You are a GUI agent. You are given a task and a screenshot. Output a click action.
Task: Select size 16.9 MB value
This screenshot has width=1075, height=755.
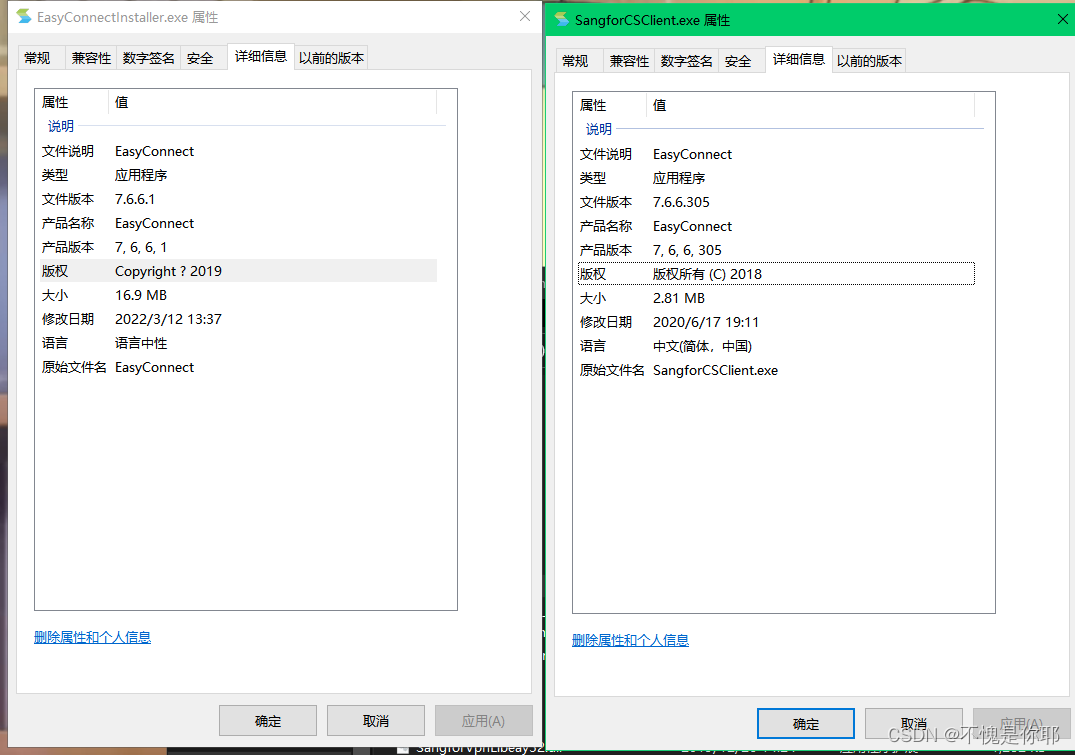(141, 295)
